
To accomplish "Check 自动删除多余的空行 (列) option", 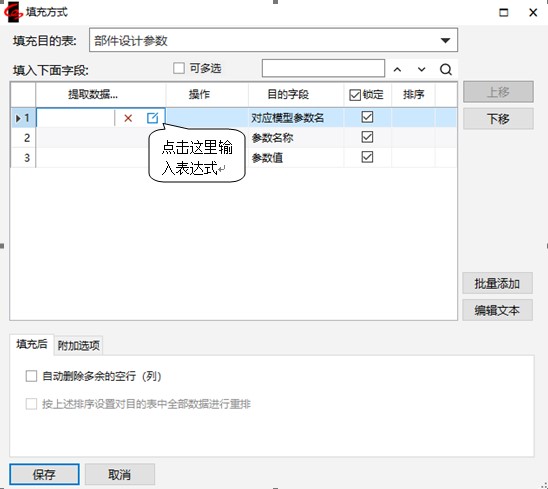I will tap(31, 376).
